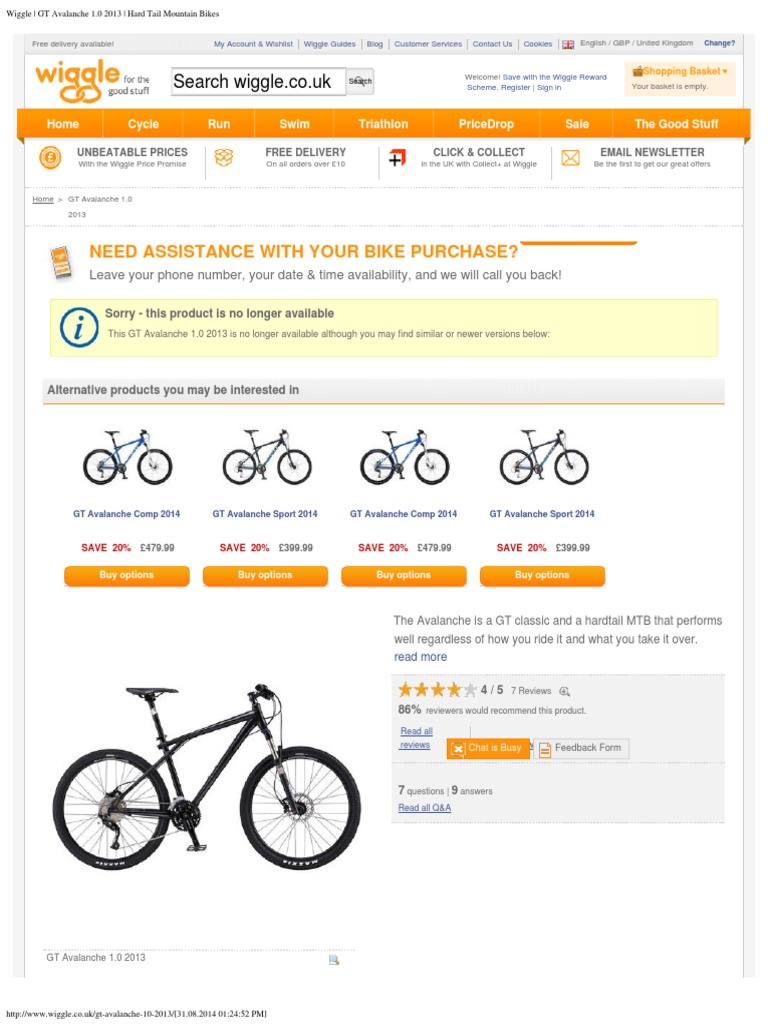
Task: Click the enlarge image icon under the bike
Action: (x=334, y=960)
